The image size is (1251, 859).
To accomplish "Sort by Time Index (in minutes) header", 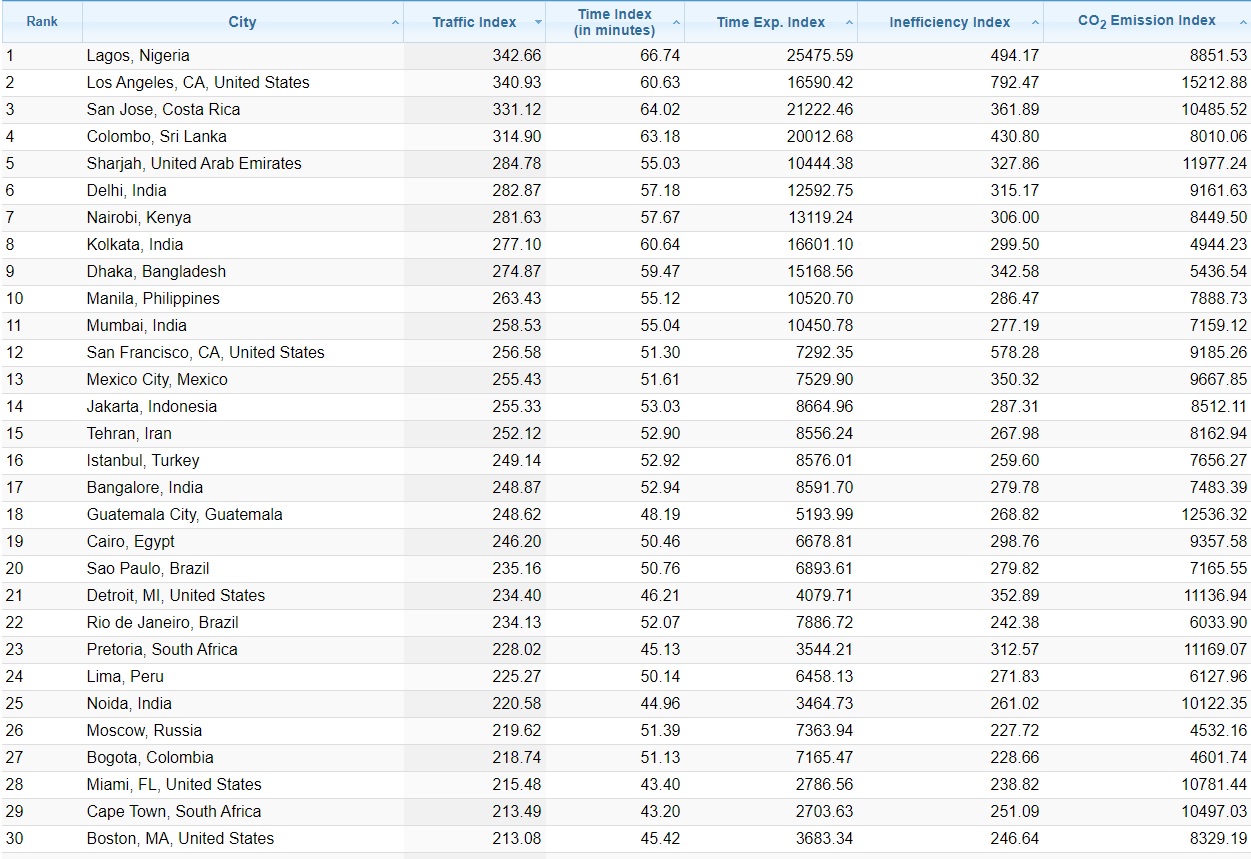I will 616,22.
